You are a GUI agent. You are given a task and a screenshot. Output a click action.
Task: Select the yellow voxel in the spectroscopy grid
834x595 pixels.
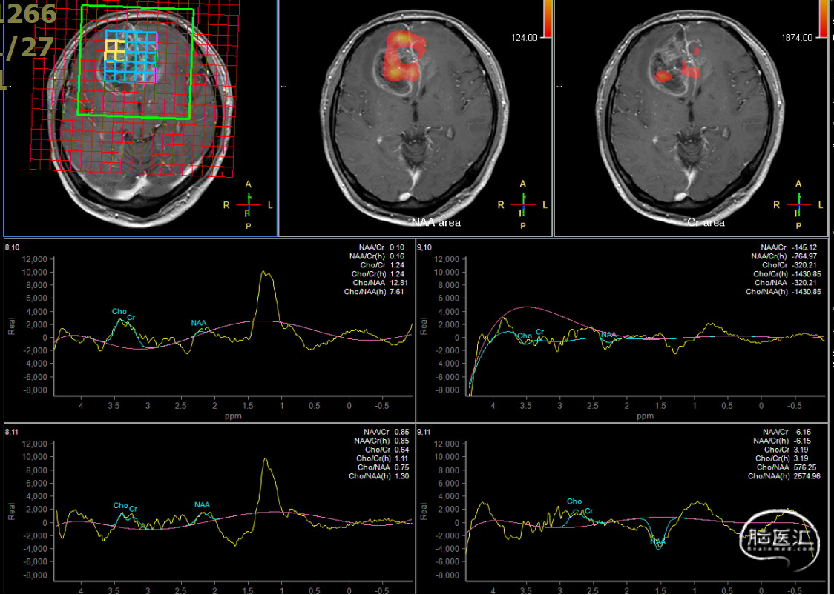coord(113,52)
